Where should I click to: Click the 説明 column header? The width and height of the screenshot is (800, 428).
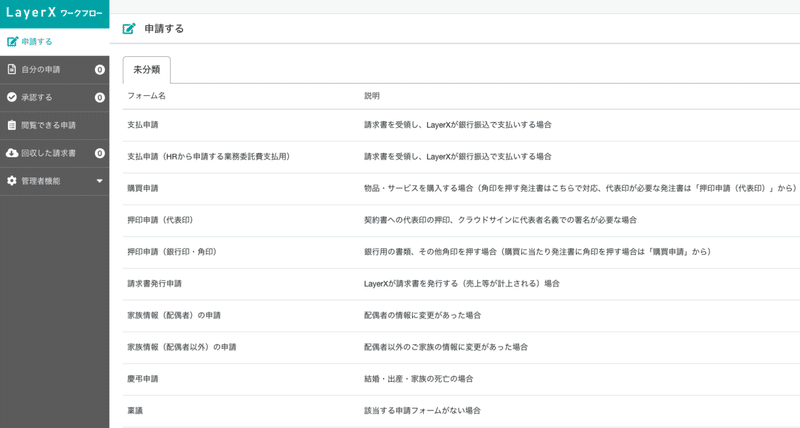click(371, 96)
